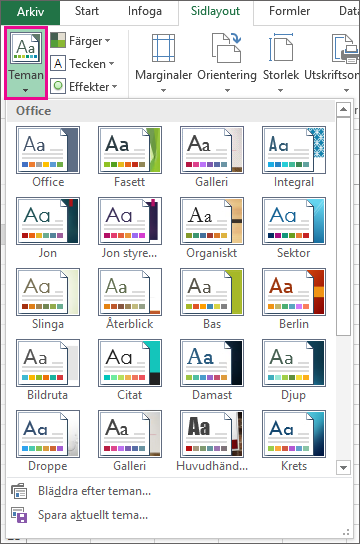Switch to the Infoga tab
The height and width of the screenshot is (544, 360).
pos(145,11)
